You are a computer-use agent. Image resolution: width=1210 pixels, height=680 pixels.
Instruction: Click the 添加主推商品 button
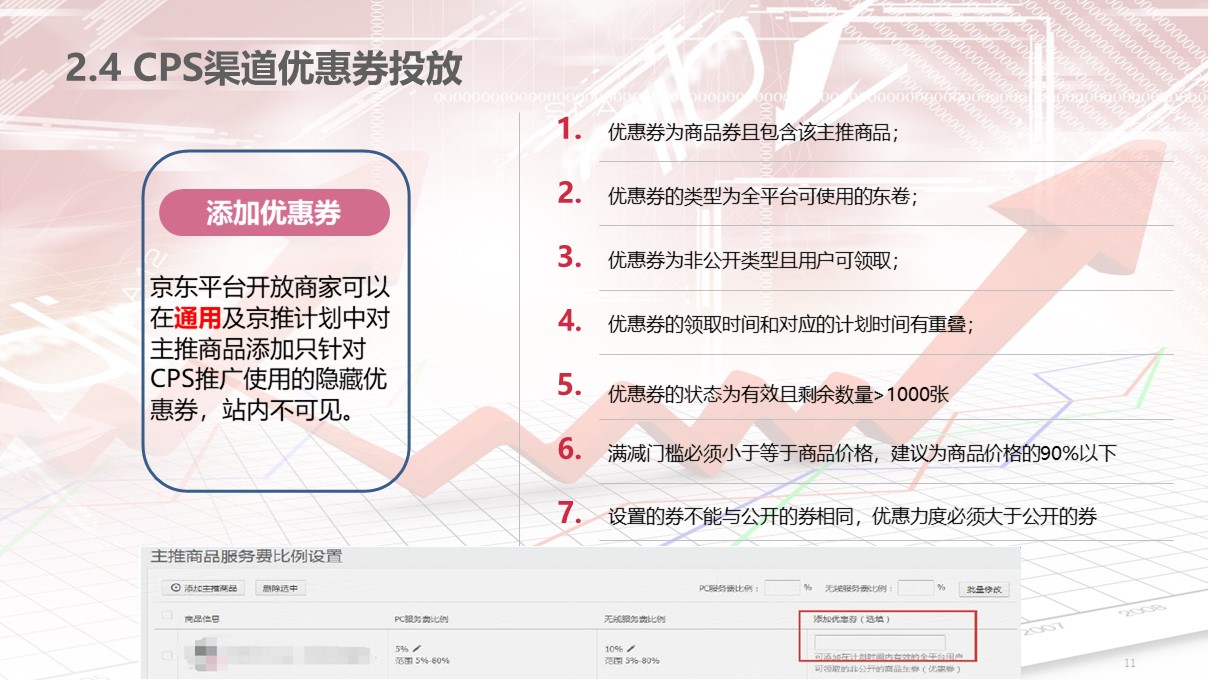pos(204,588)
